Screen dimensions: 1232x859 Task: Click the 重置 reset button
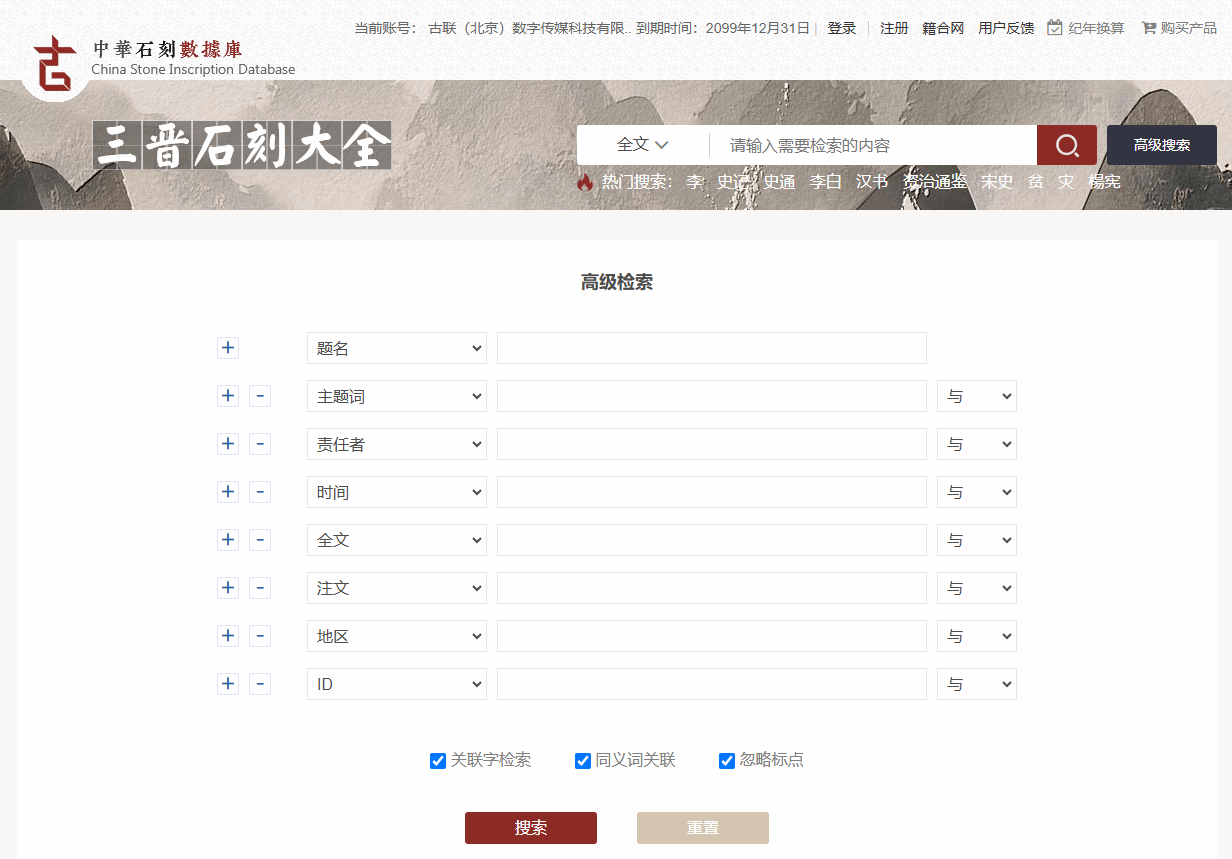pos(702,828)
